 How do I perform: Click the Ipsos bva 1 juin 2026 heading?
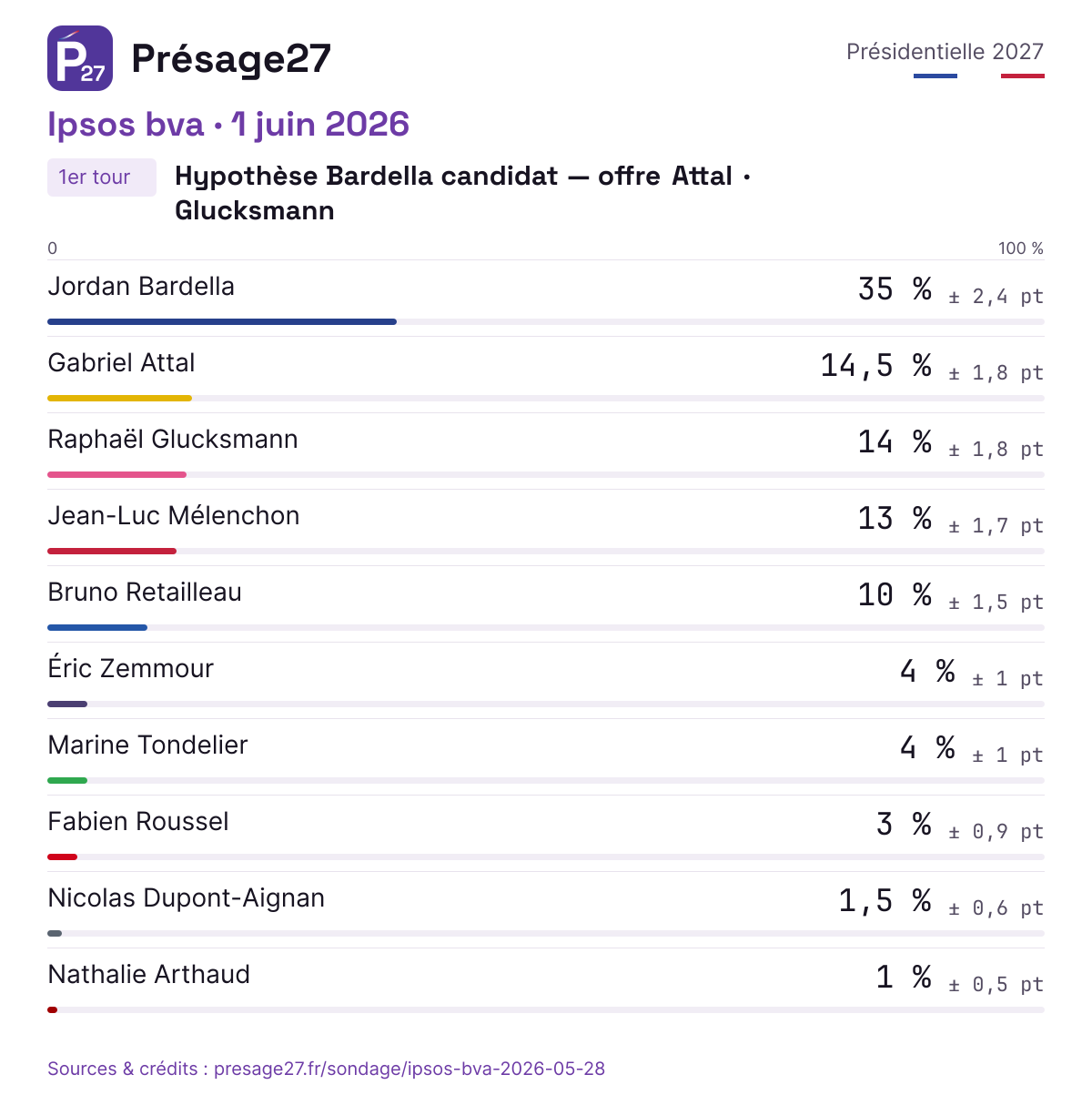(x=228, y=124)
